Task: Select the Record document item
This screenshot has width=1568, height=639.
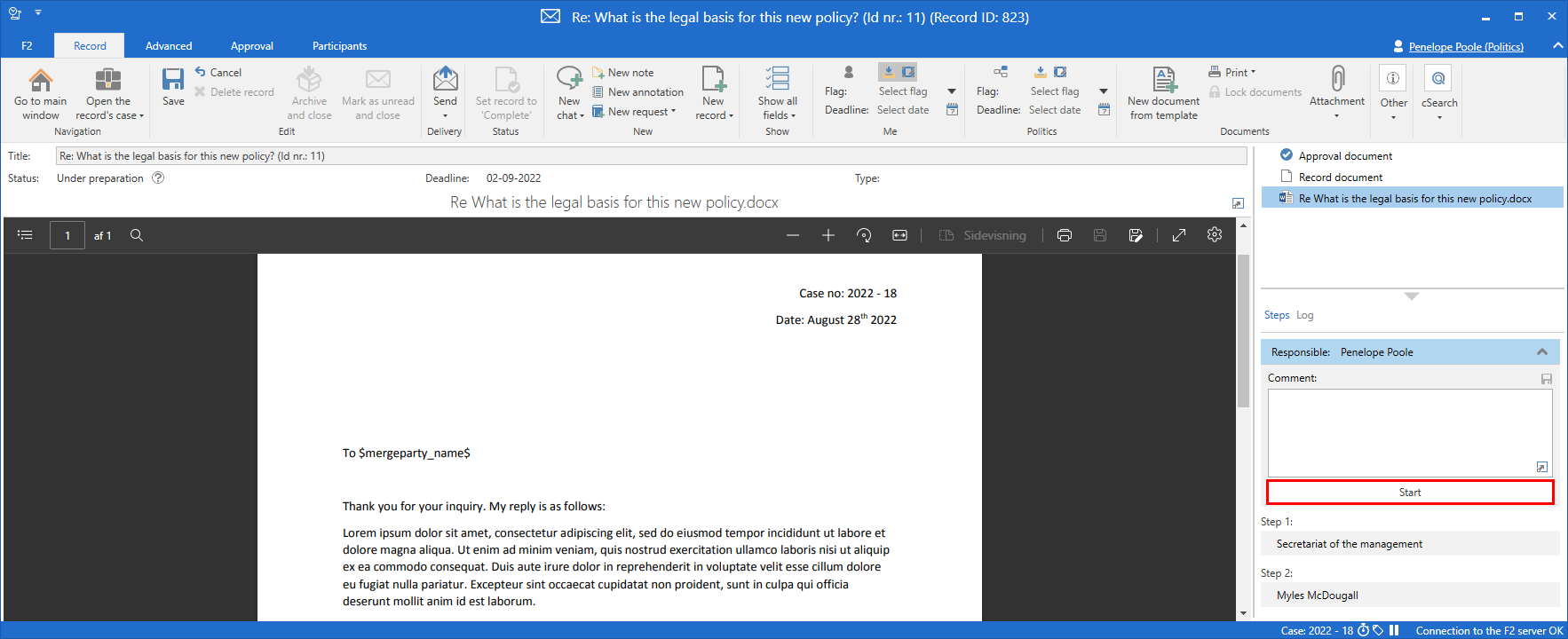Action: pyautogui.click(x=1340, y=177)
